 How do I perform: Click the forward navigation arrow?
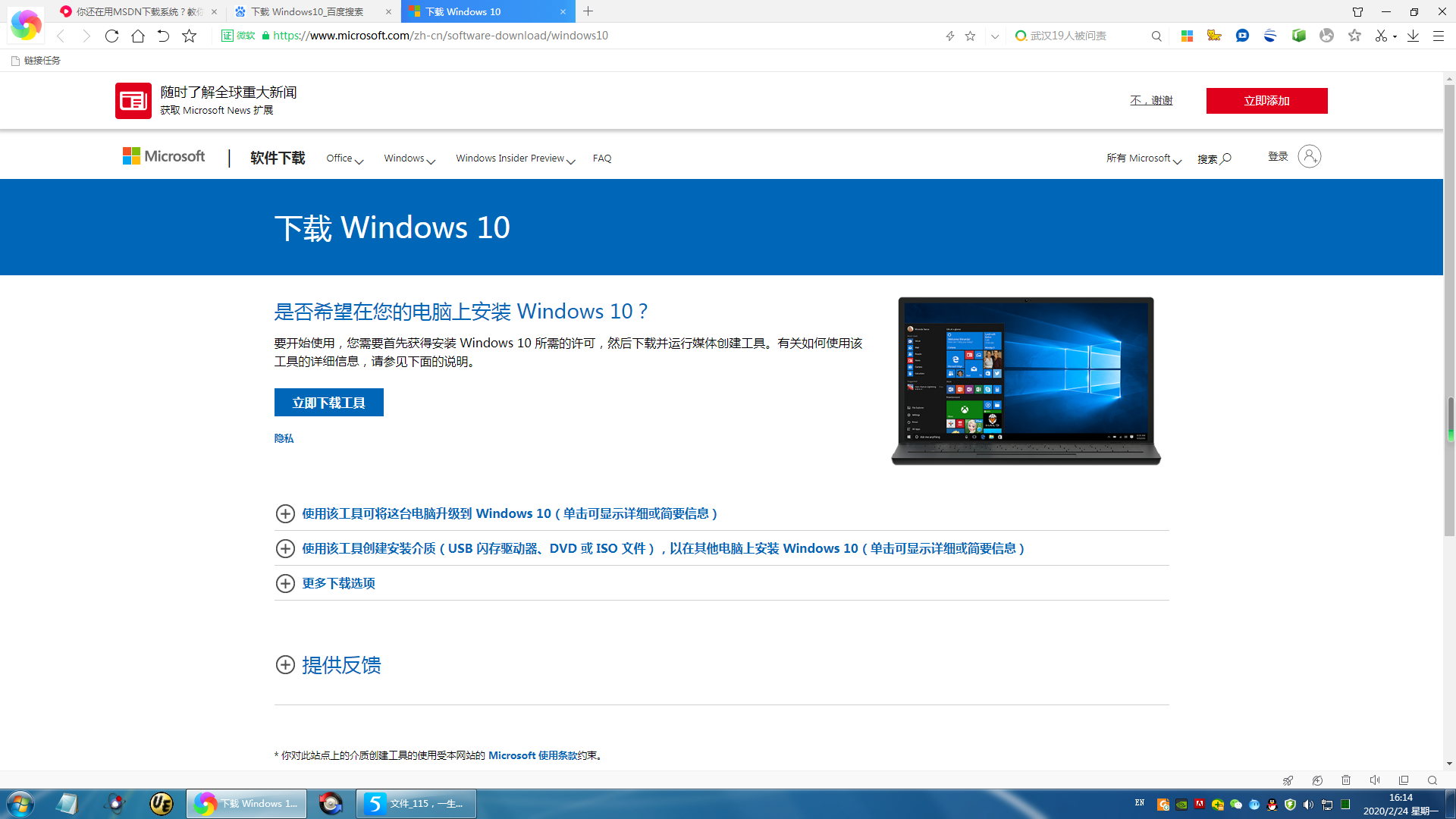click(x=86, y=36)
